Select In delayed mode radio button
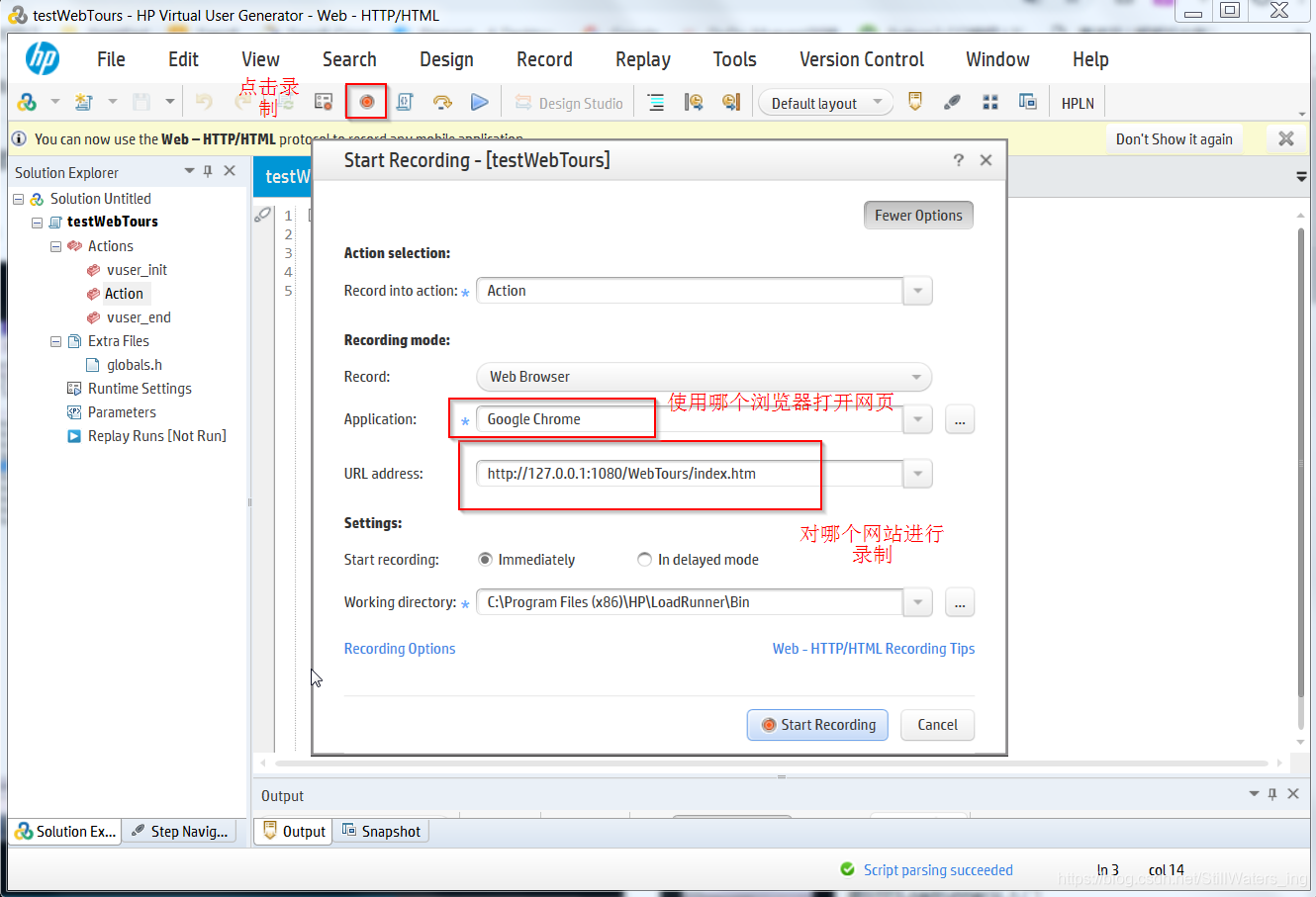The width and height of the screenshot is (1316, 897). coord(644,560)
